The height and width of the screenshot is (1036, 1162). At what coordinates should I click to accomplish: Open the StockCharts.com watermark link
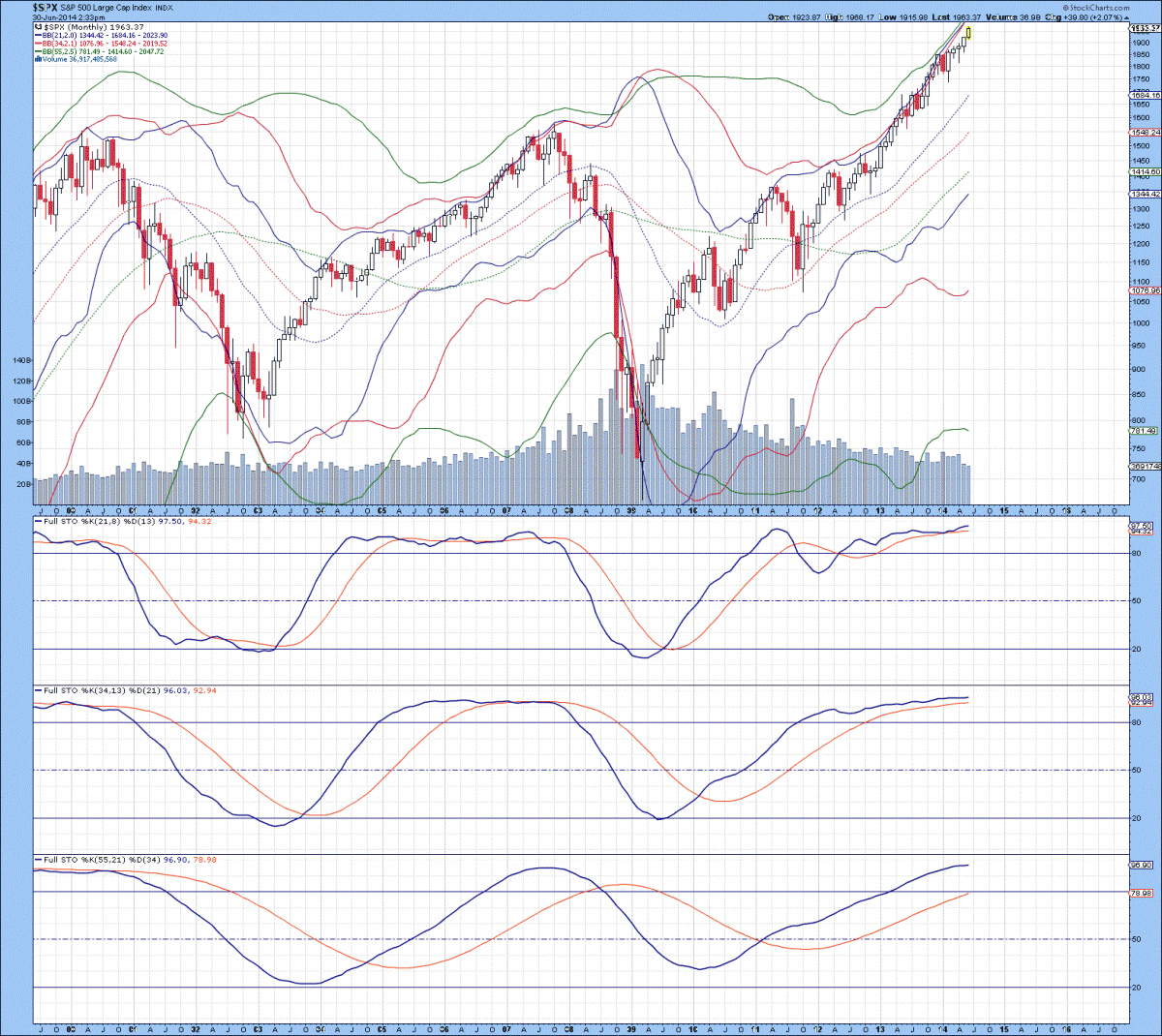point(1096,8)
